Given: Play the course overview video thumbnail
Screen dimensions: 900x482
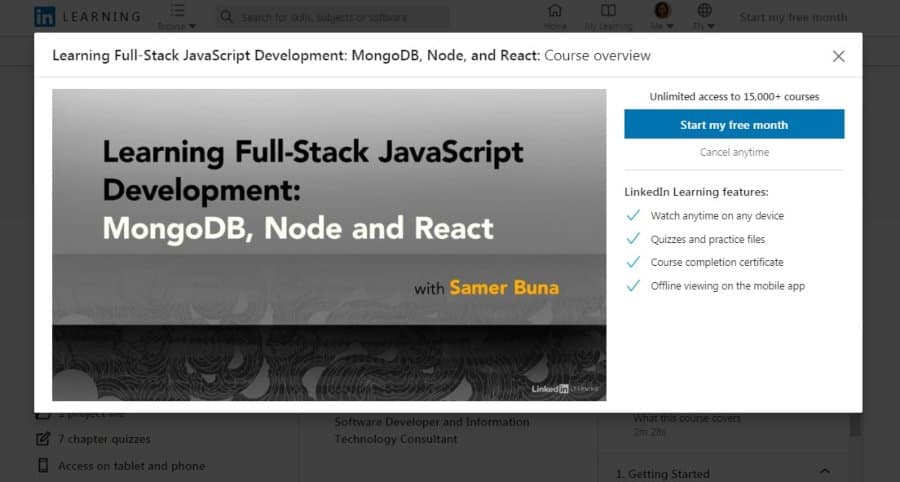Looking at the screenshot, I should [x=329, y=244].
